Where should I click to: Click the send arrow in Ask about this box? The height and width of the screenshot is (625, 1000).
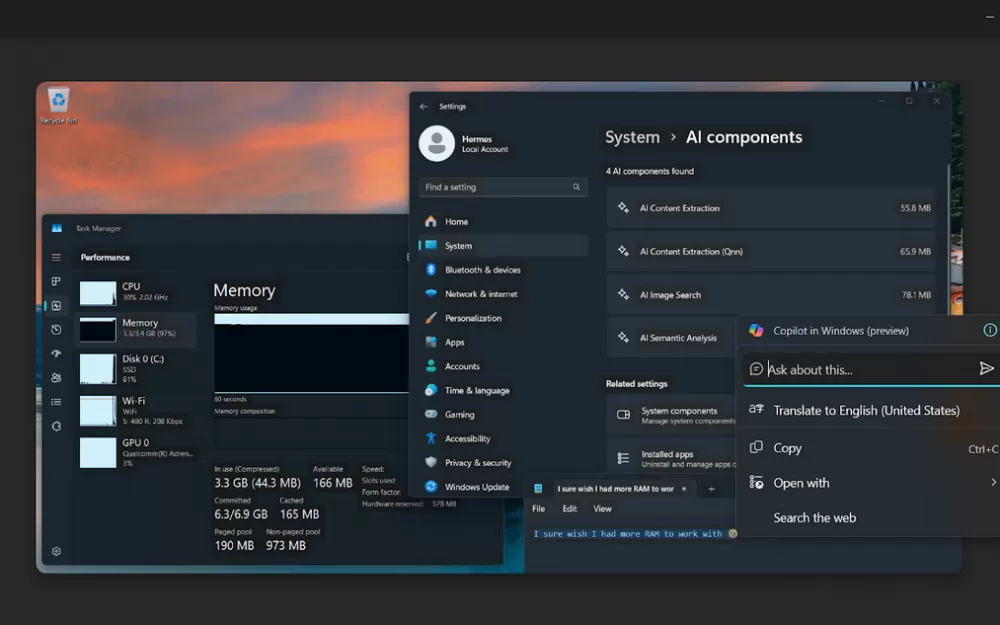[x=986, y=369]
